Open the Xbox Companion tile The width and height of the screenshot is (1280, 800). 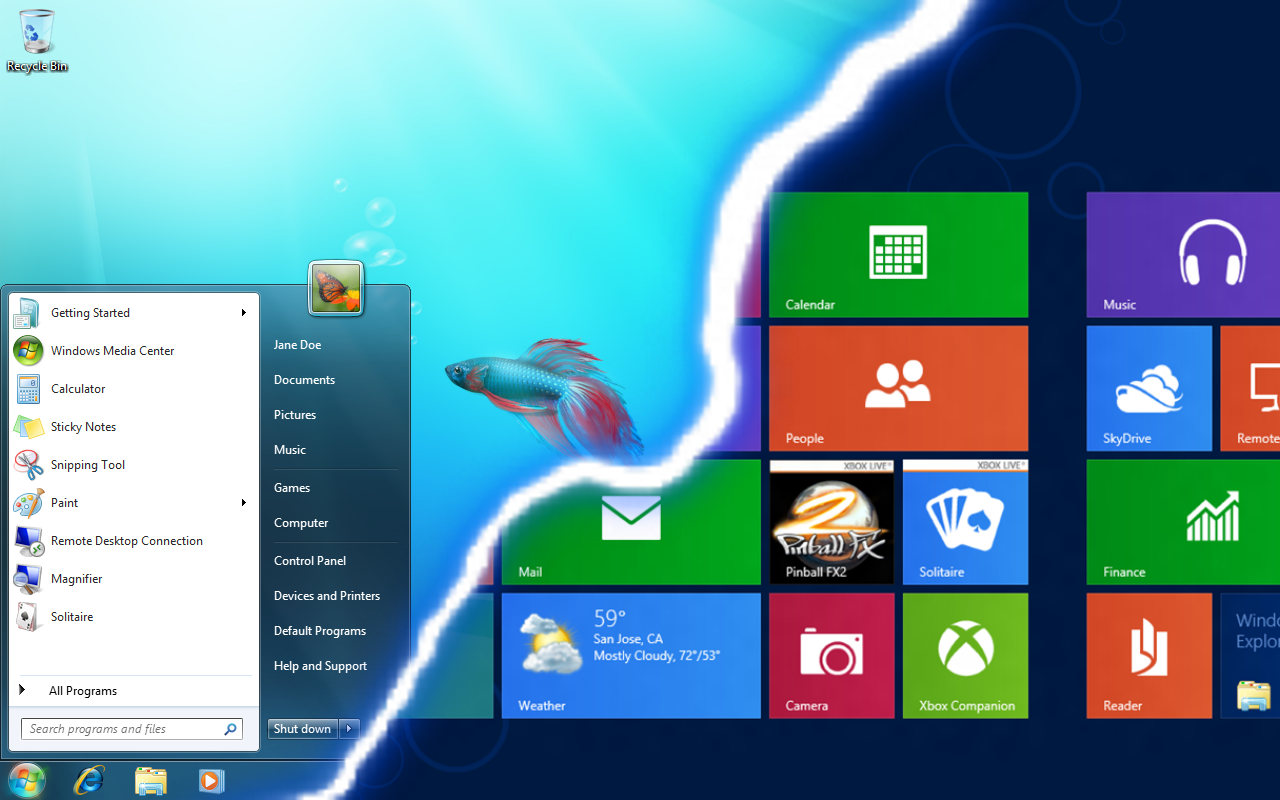965,656
